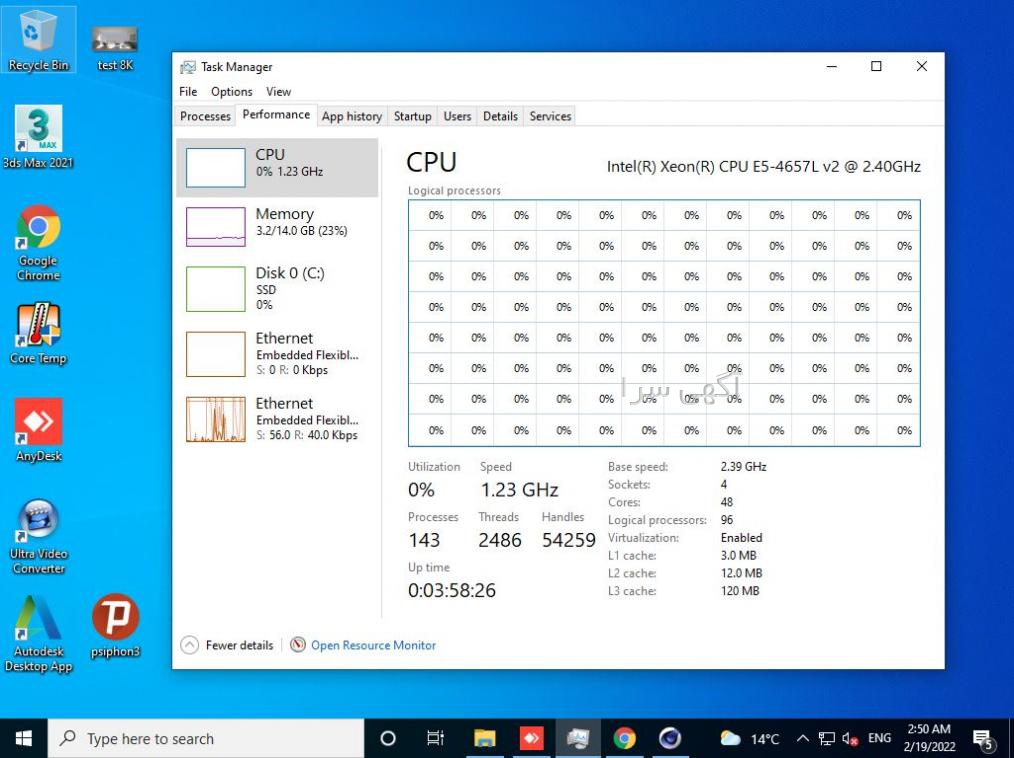
Task: Click the Base speed 2.39 GHz value
Action: click(744, 466)
